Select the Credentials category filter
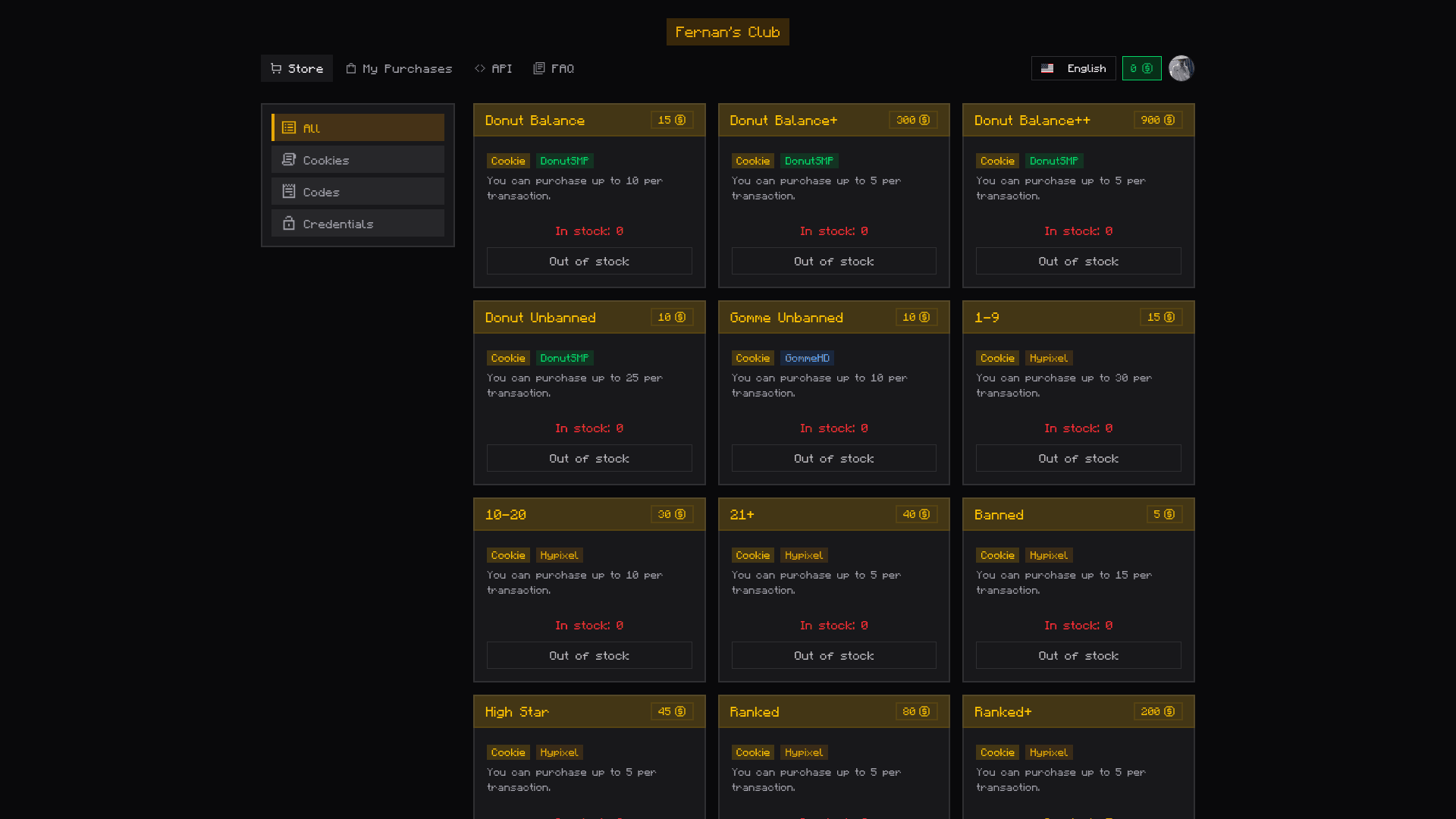The image size is (1456, 819). [x=358, y=223]
